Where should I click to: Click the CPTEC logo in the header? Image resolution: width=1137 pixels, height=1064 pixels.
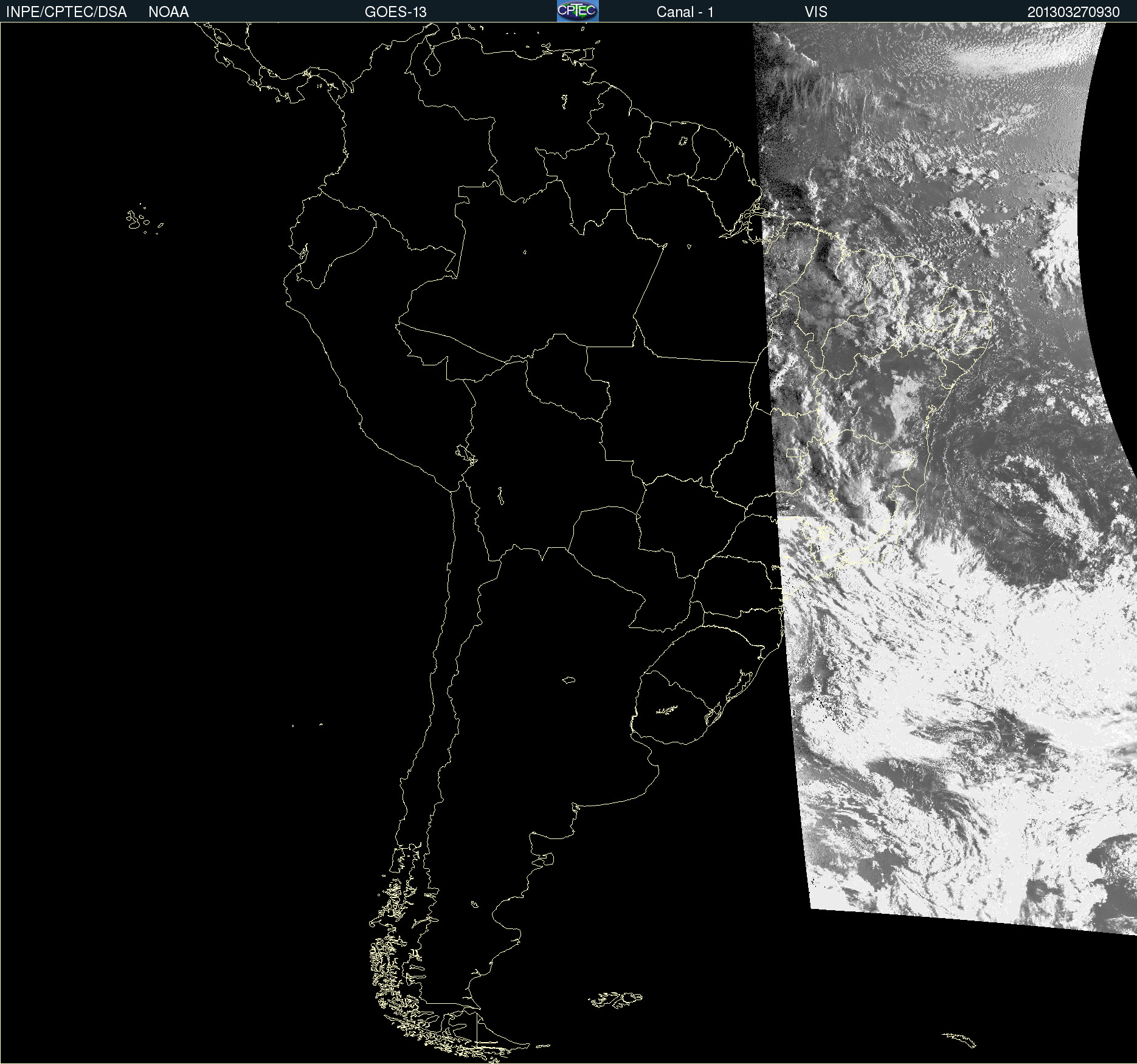578,11
